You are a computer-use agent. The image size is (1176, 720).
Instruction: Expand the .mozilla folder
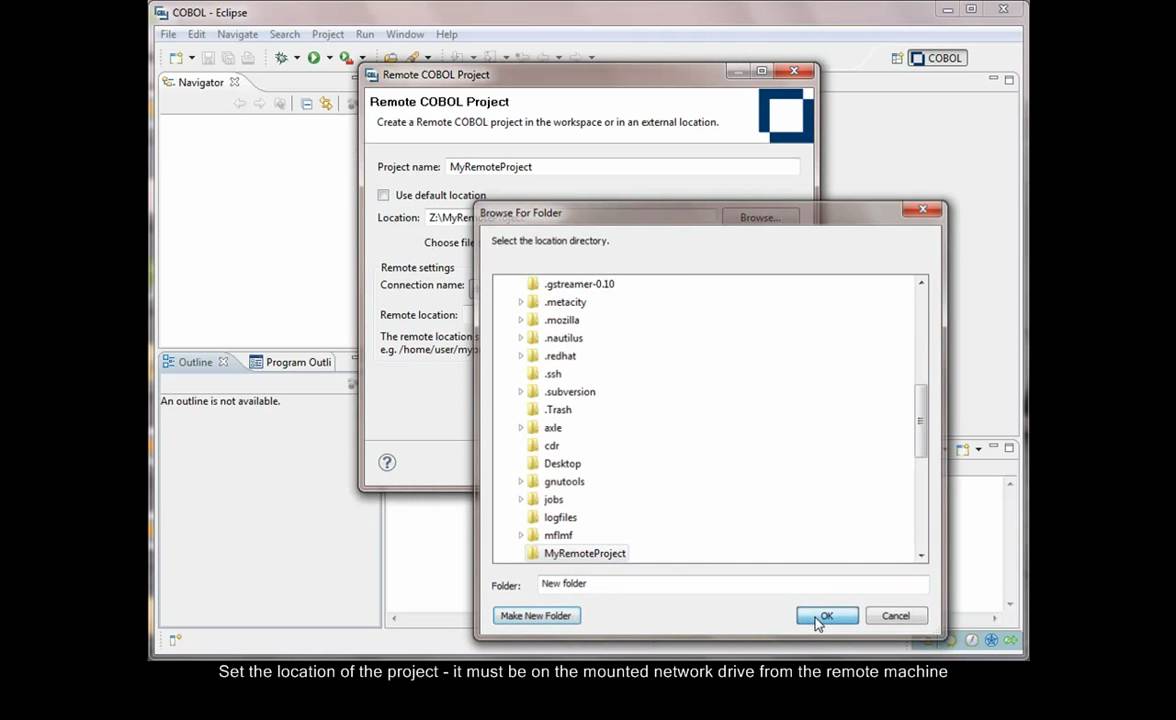[520, 320]
